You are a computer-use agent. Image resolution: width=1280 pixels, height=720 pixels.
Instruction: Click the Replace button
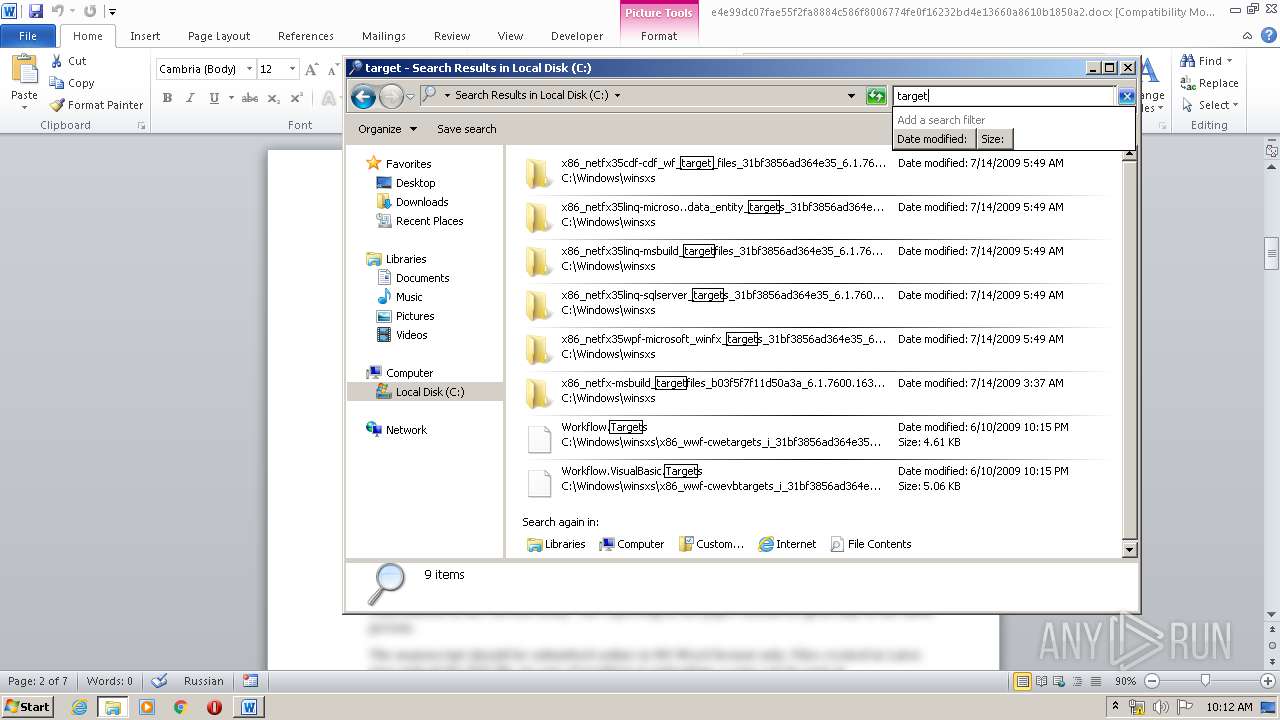click(x=1209, y=83)
